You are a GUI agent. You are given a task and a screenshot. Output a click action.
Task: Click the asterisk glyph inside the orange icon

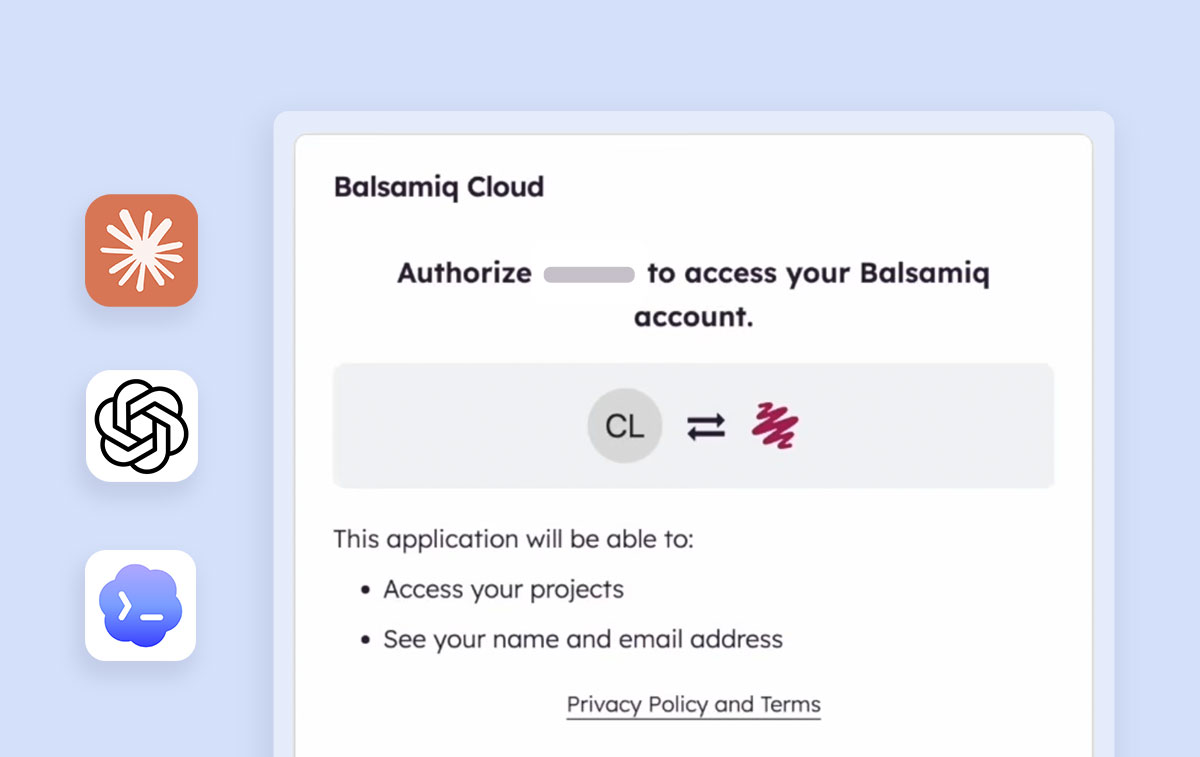point(141,251)
